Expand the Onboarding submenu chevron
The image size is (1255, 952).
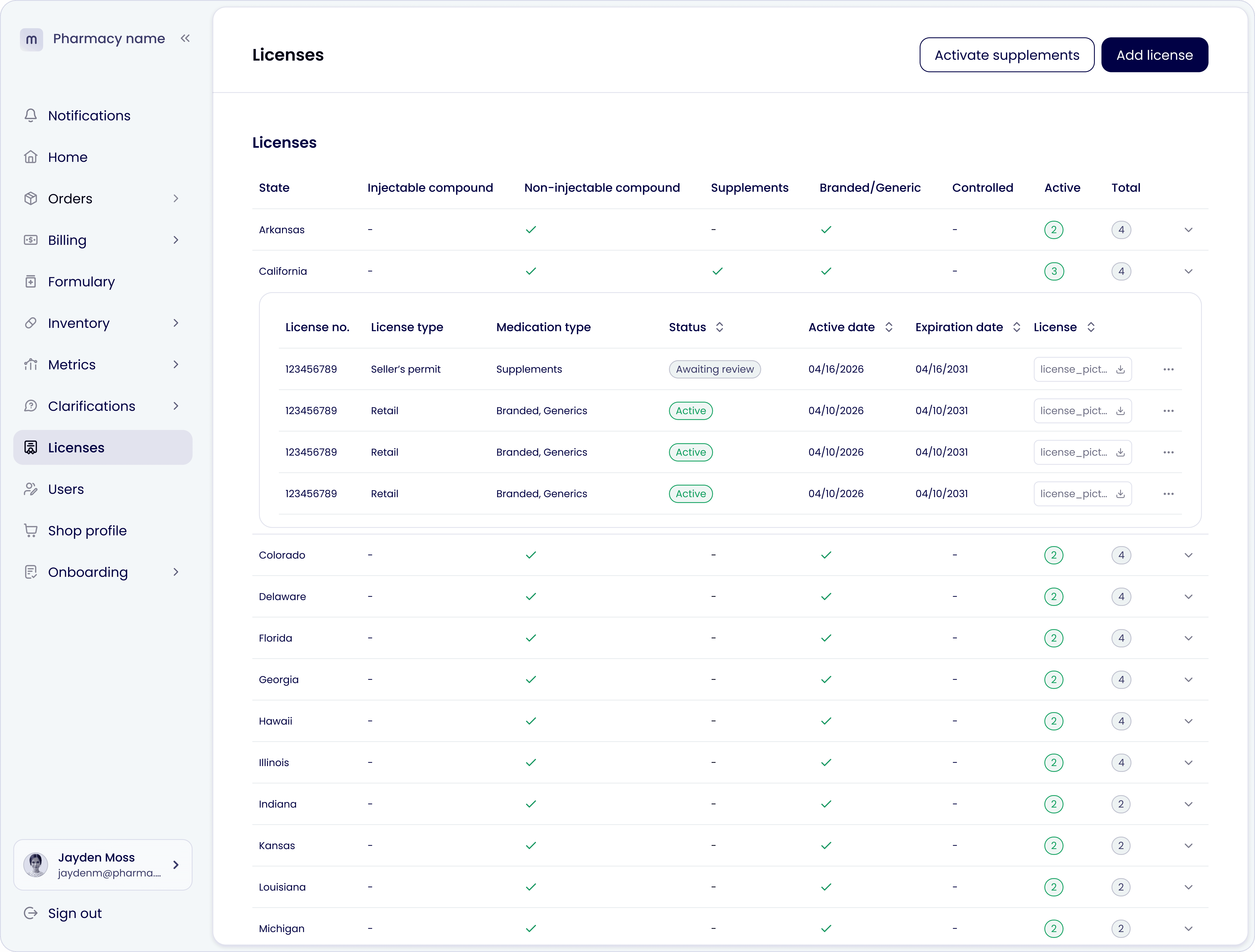pyautogui.click(x=176, y=572)
